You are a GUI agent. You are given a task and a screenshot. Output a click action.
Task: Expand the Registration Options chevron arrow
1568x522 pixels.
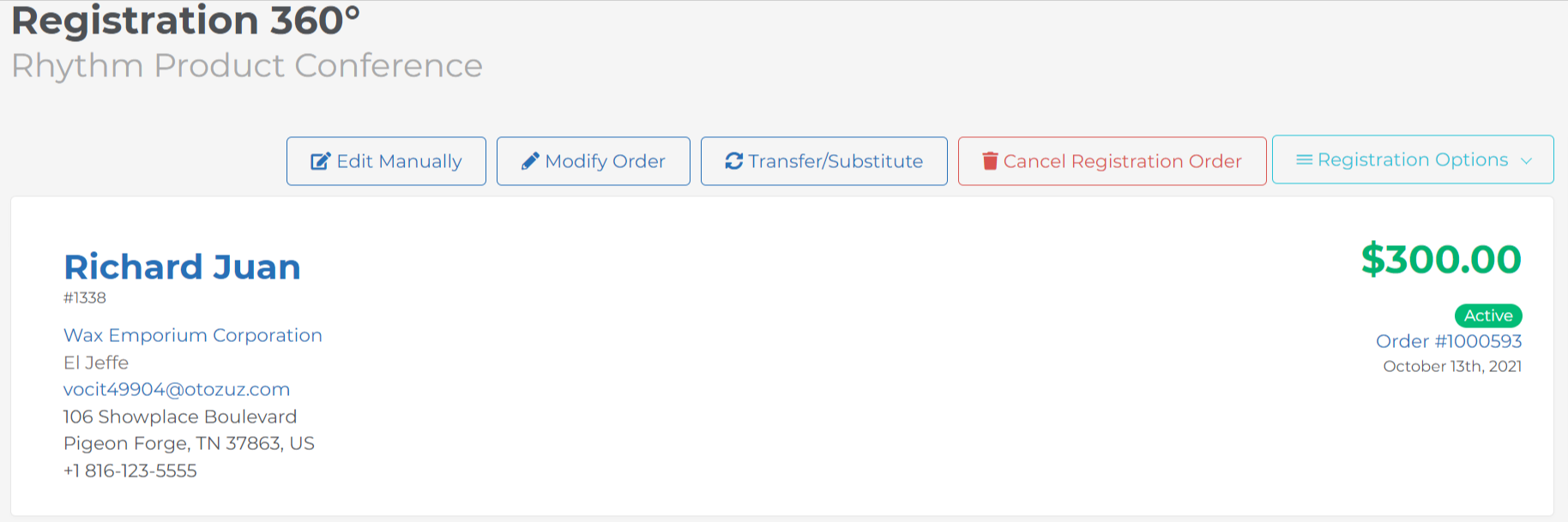(x=1526, y=160)
